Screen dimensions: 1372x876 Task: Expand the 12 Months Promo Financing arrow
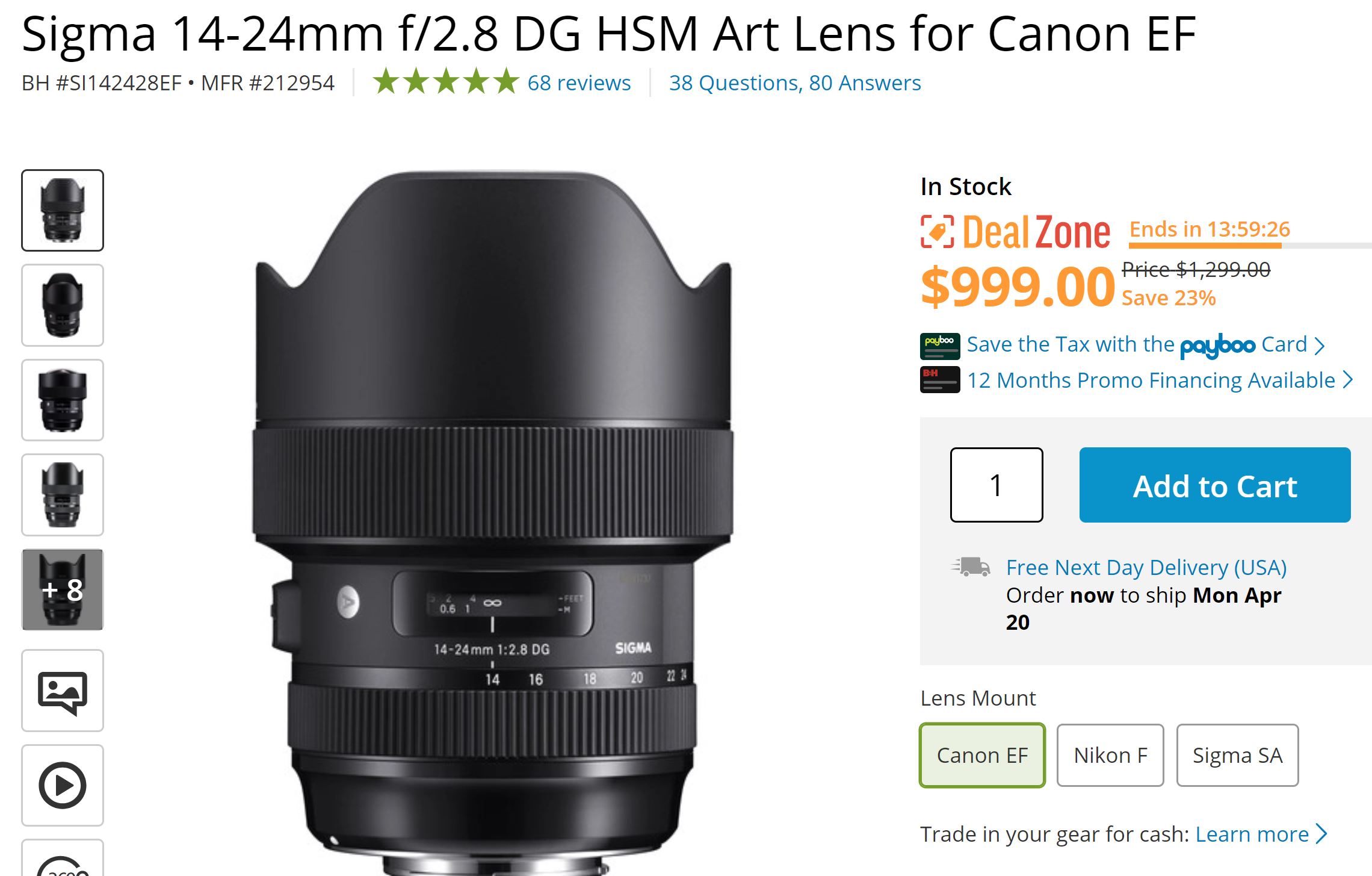pos(1348,380)
